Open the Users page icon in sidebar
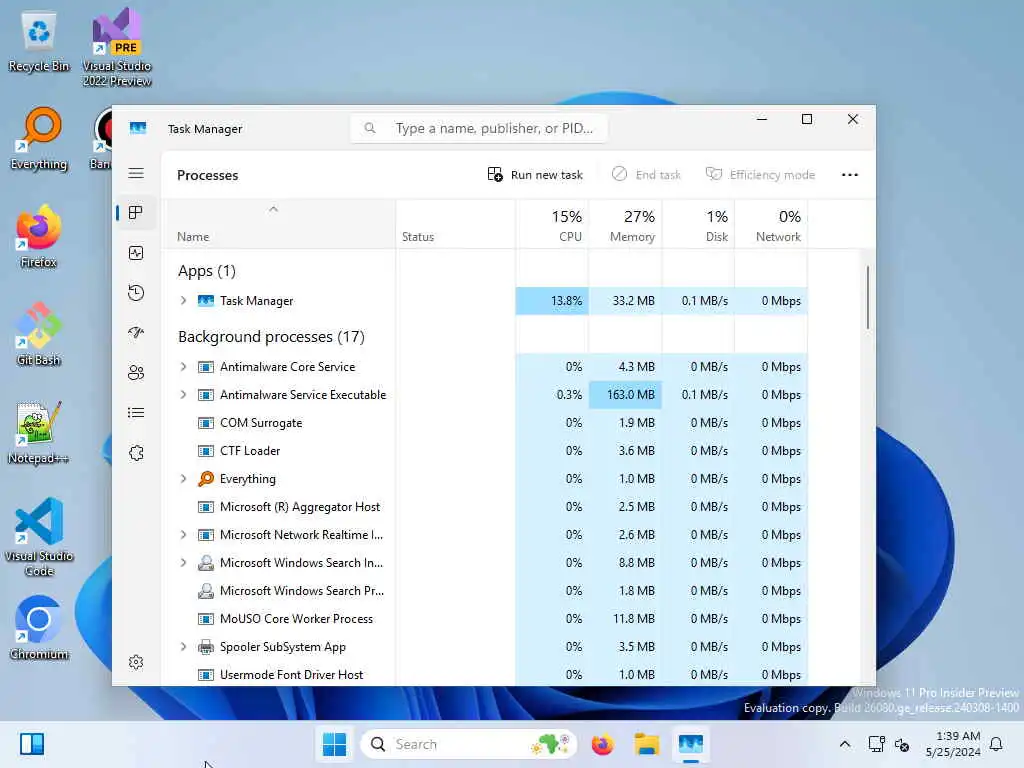This screenshot has width=1024, height=768. (136, 373)
